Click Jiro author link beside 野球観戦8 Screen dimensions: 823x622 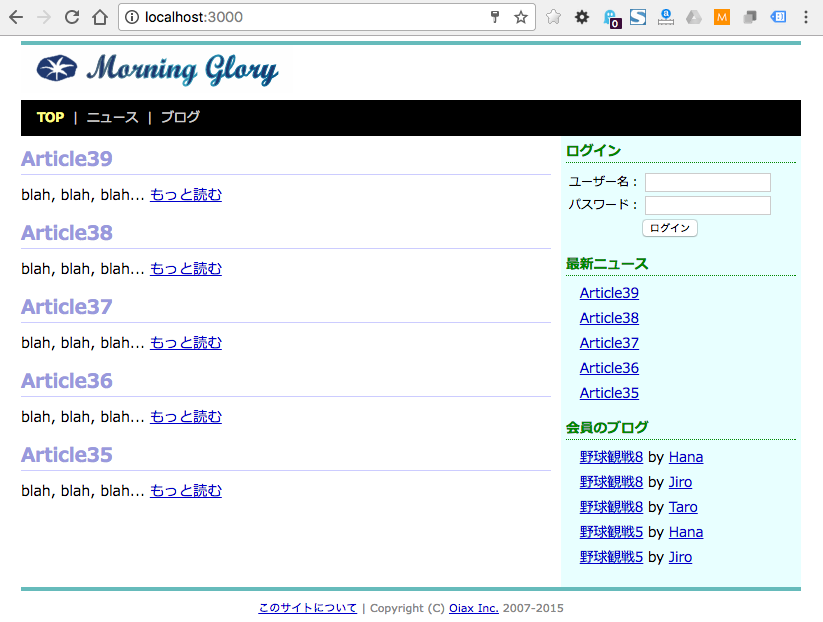pyautogui.click(x=680, y=482)
